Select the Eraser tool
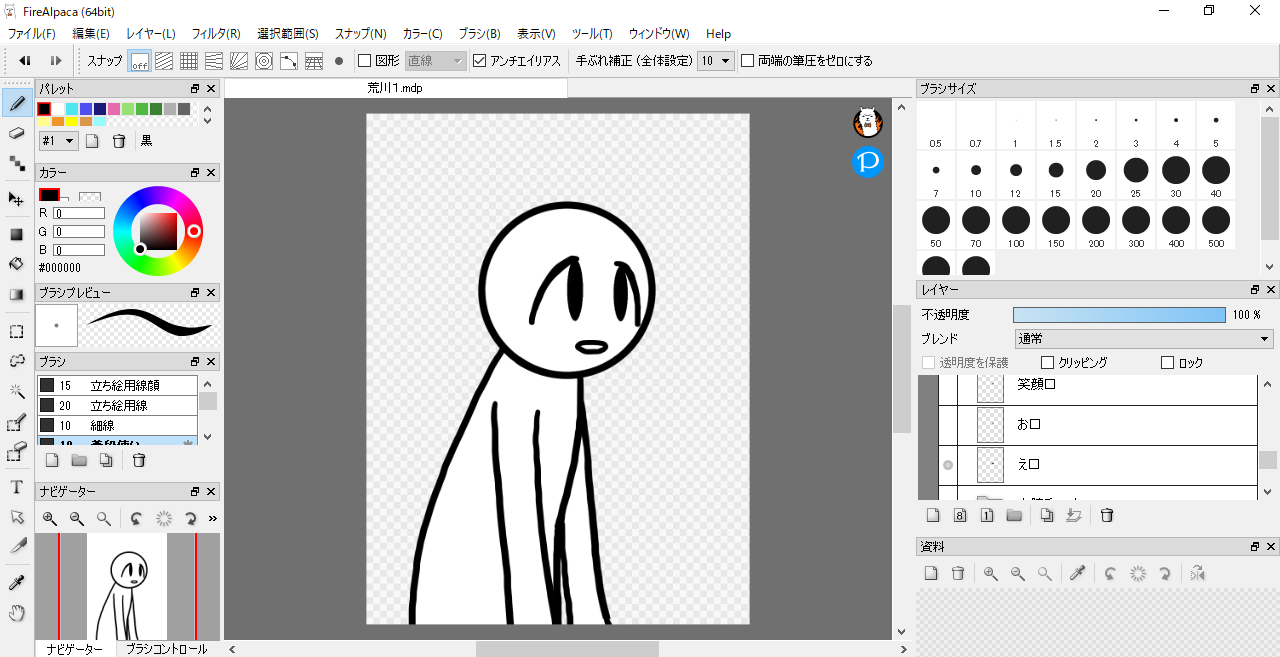The width and height of the screenshot is (1280, 657). pyautogui.click(x=17, y=133)
